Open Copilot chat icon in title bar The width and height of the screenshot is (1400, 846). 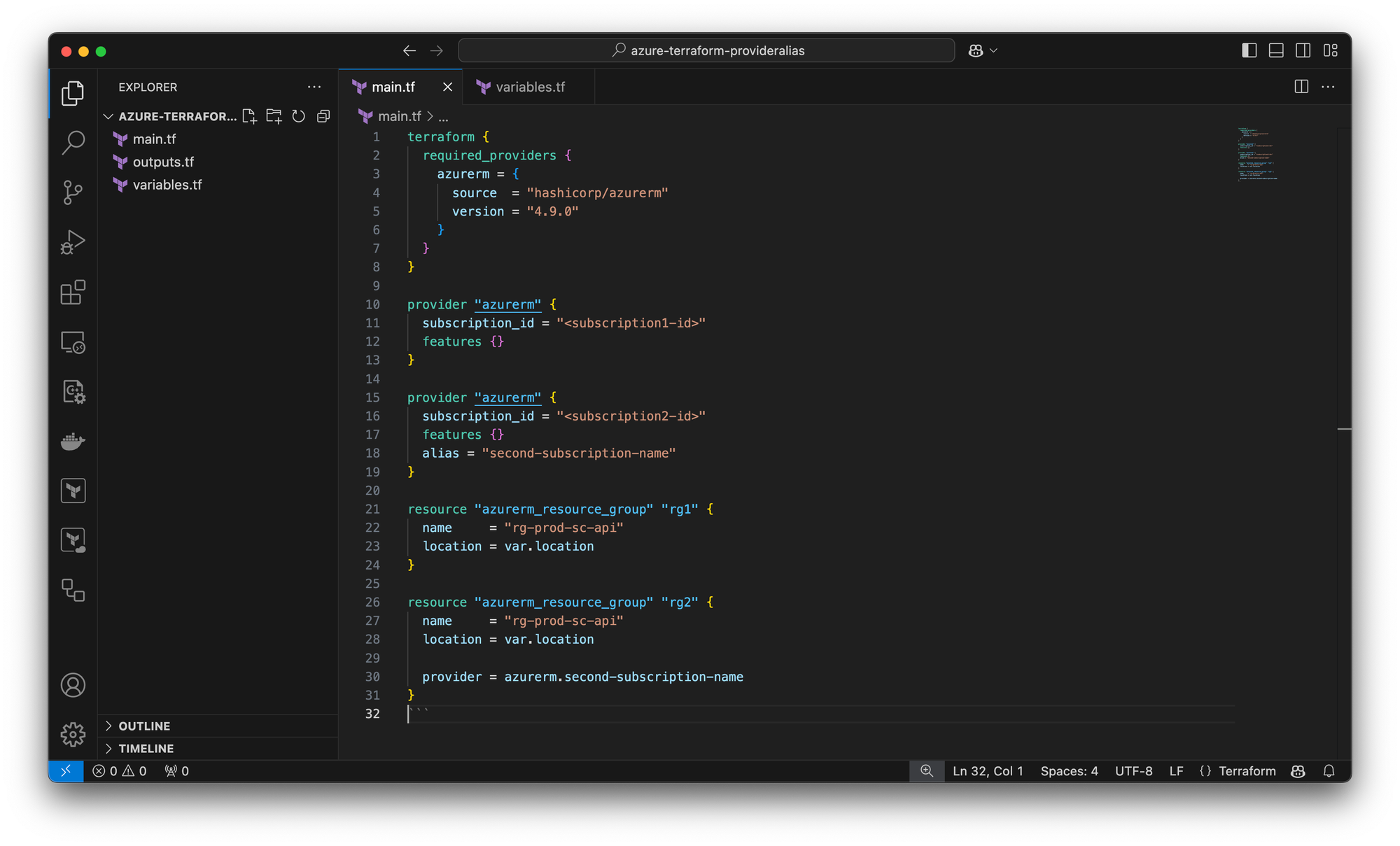click(976, 50)
